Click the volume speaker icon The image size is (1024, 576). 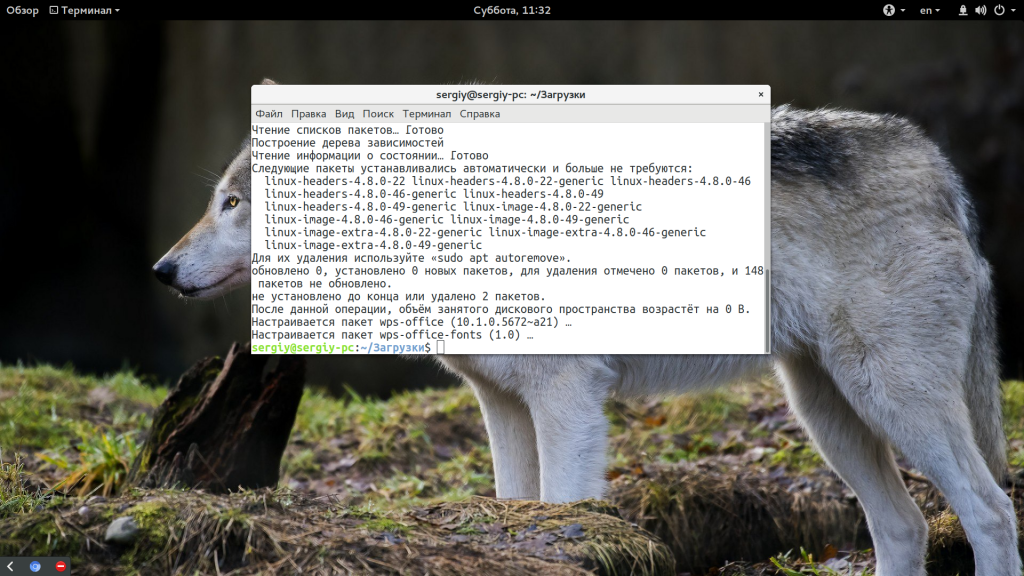point(980,10)
